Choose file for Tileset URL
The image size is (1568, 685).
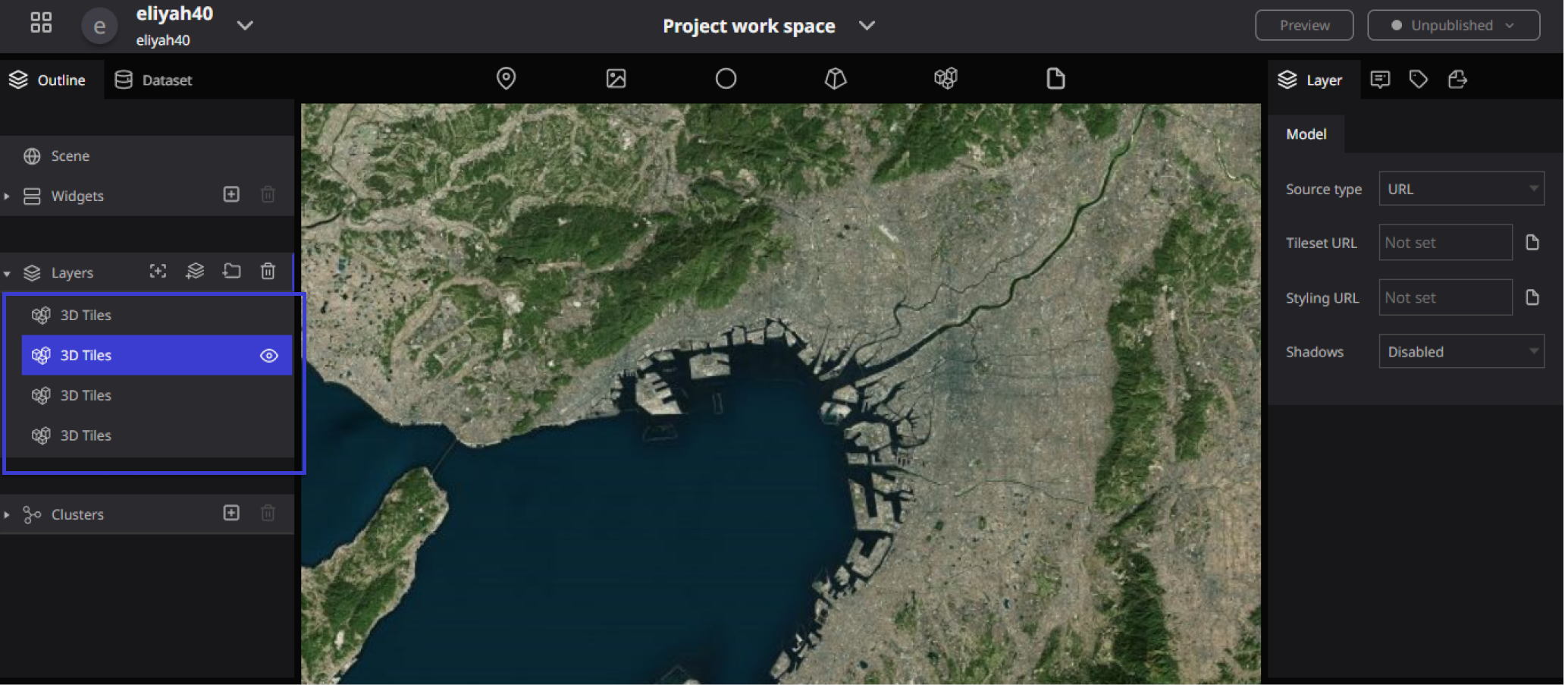[x=1532, y=243]
